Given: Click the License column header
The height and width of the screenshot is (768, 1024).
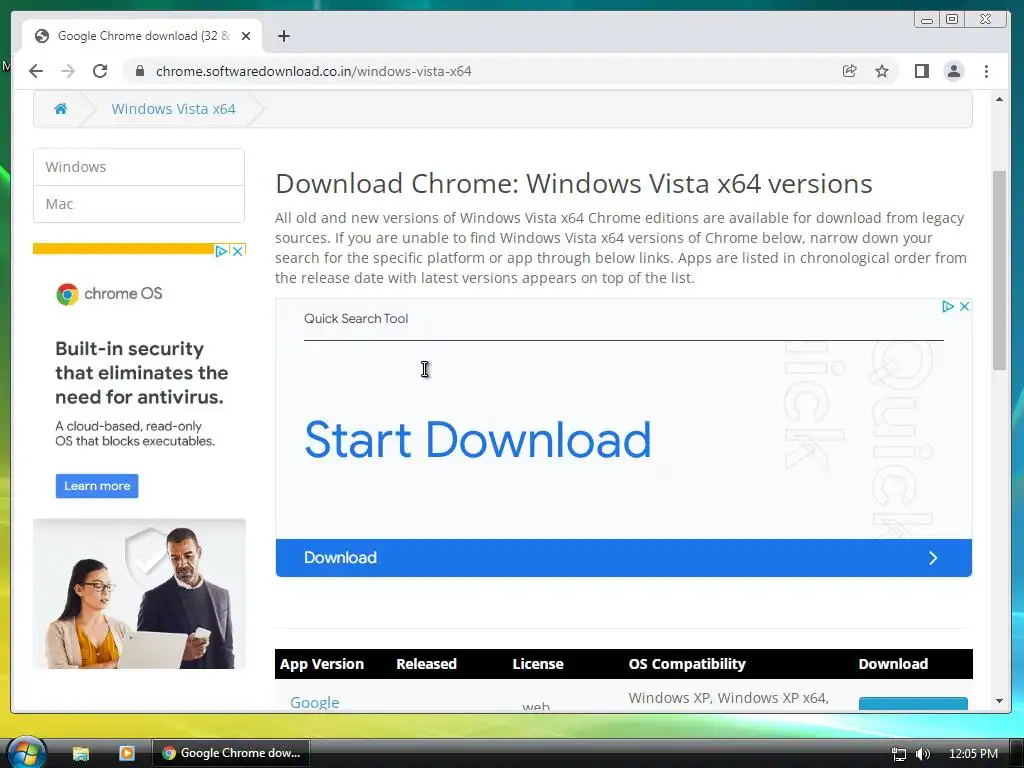Looking at the screenshot, I should tap(537, 664).
